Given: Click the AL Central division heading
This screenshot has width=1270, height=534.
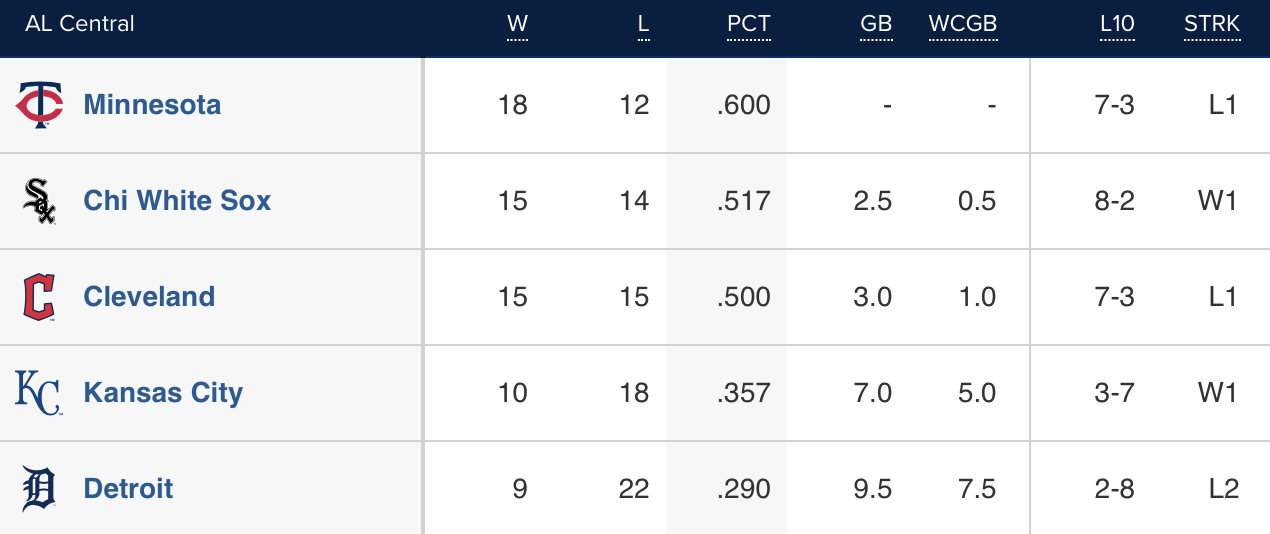Looking at the screenshot, I should click(80, 24).
